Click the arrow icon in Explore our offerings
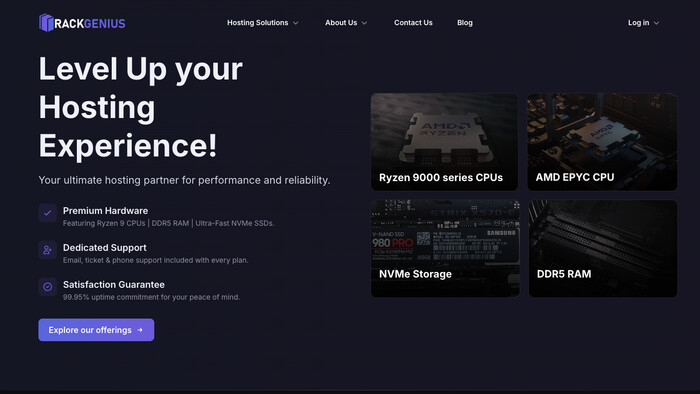Screen dimensions: 700x394 tap(140, 330)
